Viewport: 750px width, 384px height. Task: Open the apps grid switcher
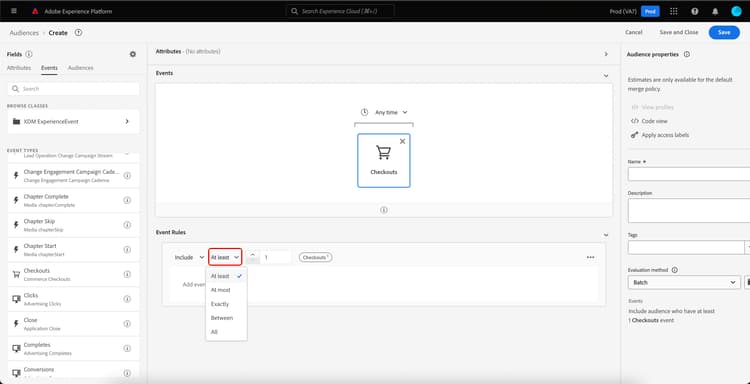673,11
